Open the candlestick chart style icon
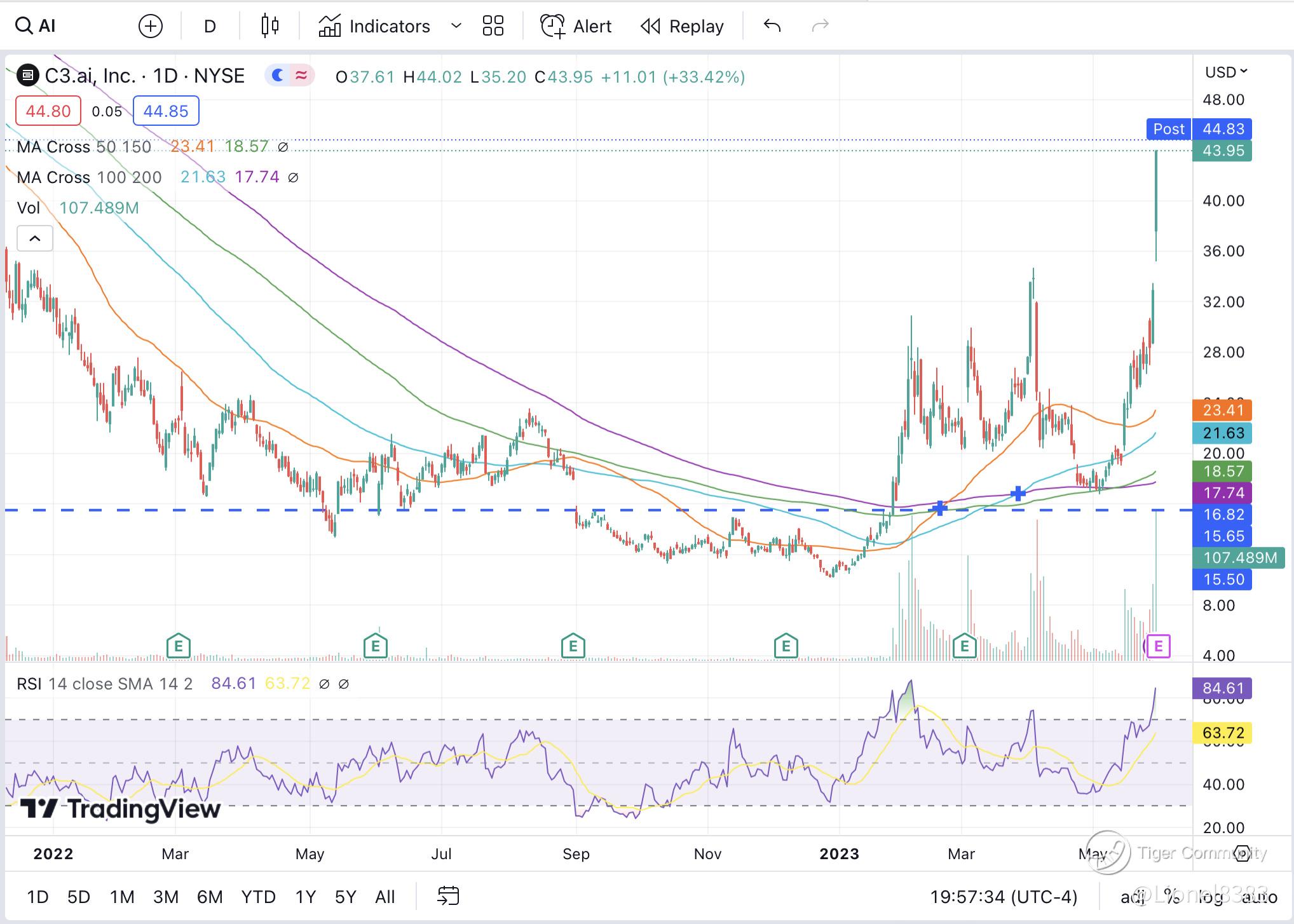This screenshot has height=924, width=1294. point(270,26)
